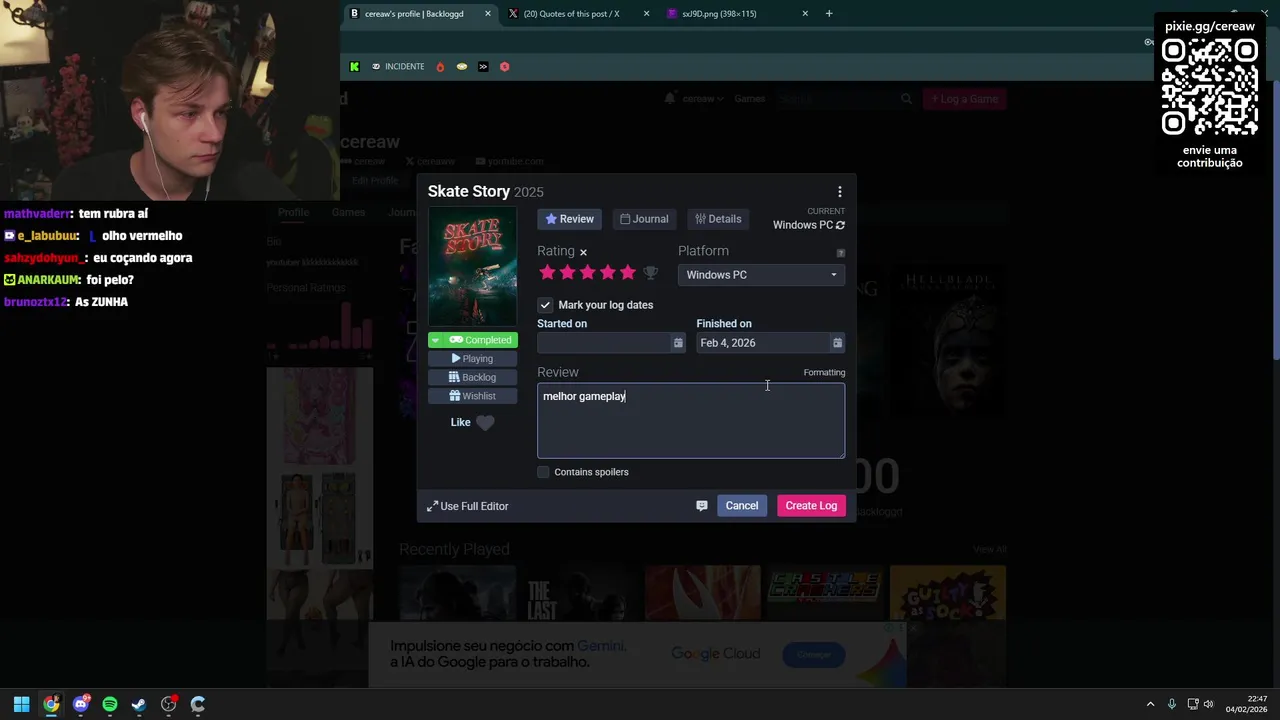Set rating to three stars

(x=587, y=272)
